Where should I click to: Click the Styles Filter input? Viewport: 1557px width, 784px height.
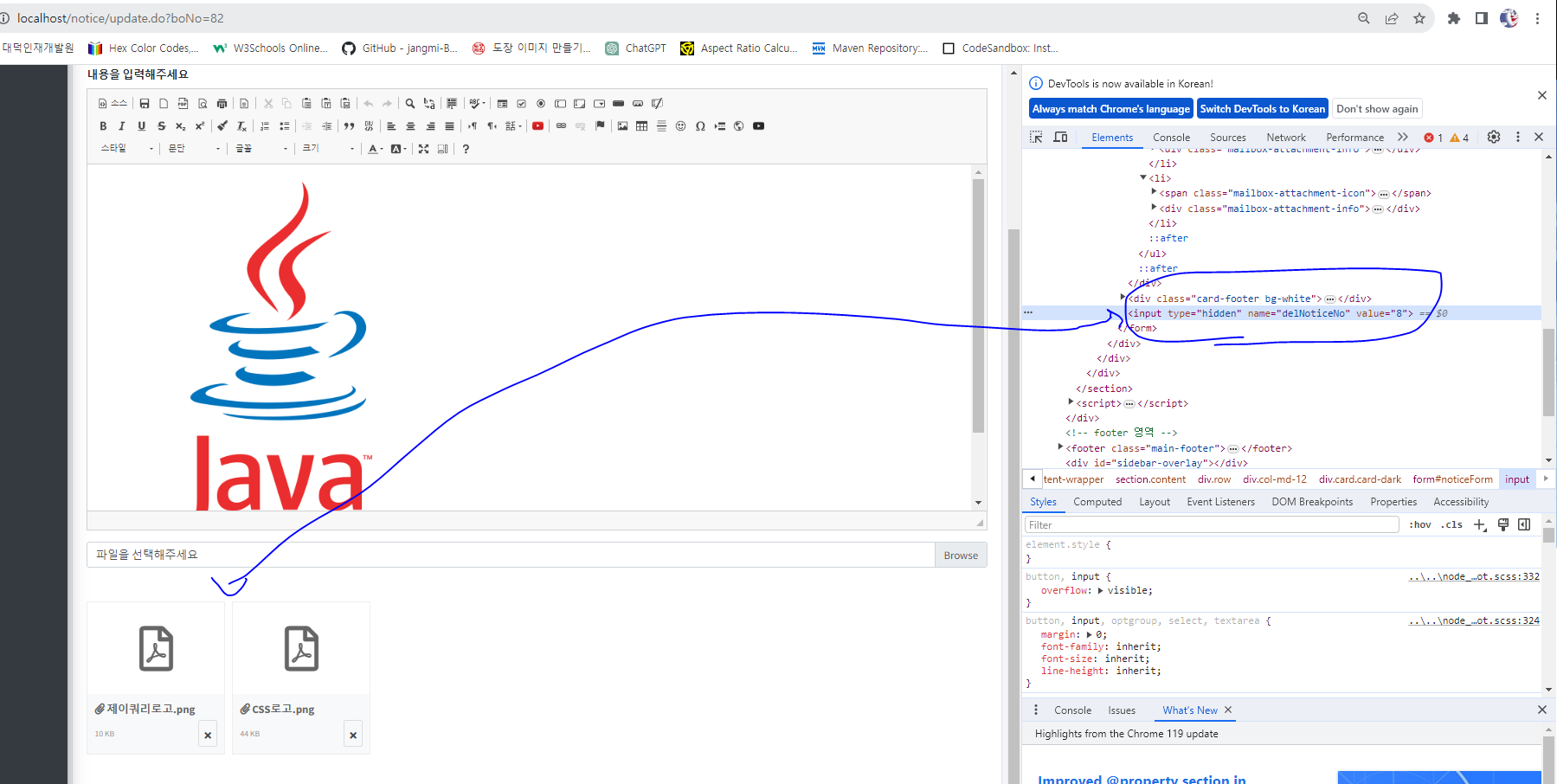pyautogui.click(x=1212, y=525)
